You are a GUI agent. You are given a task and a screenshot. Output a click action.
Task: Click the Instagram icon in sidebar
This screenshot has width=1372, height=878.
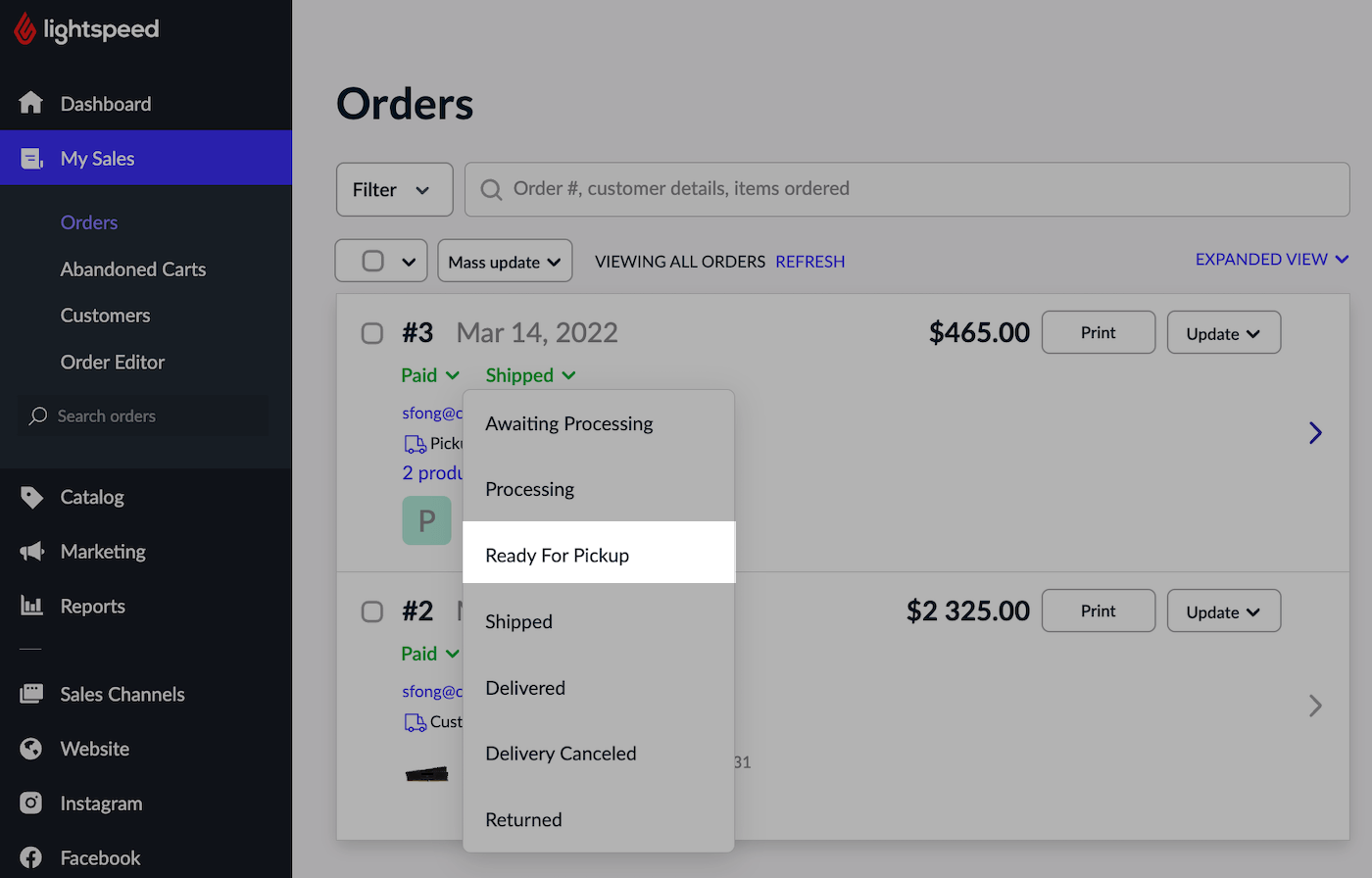click(31, 804)
